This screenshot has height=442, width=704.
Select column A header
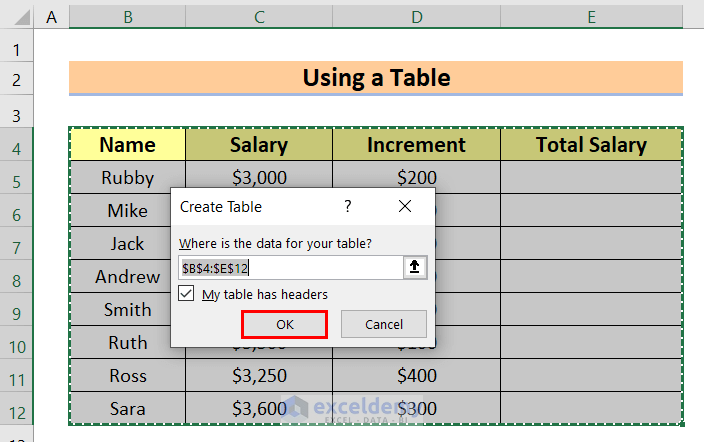coord(52,17)
